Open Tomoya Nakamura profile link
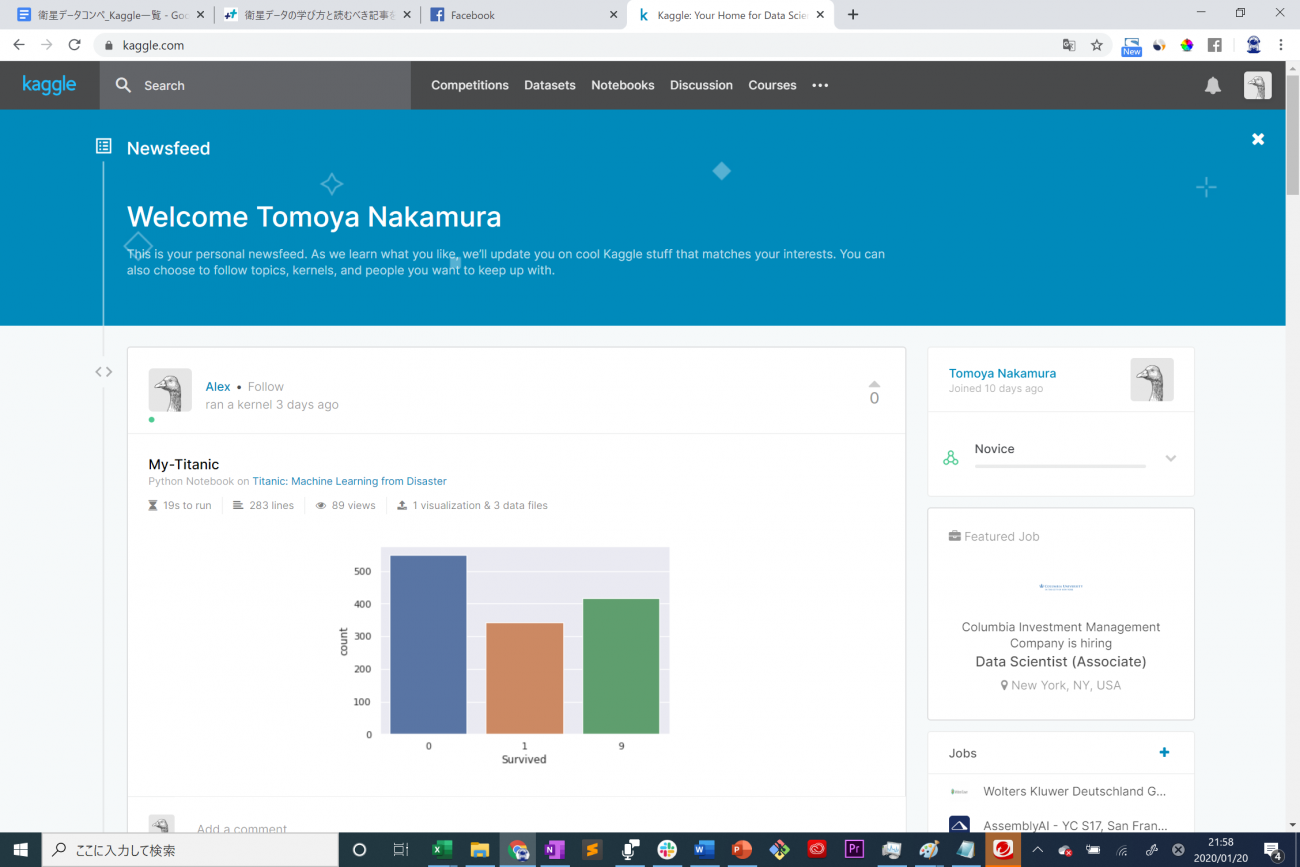The image size is (1300, 867). tap(1002, 373)
